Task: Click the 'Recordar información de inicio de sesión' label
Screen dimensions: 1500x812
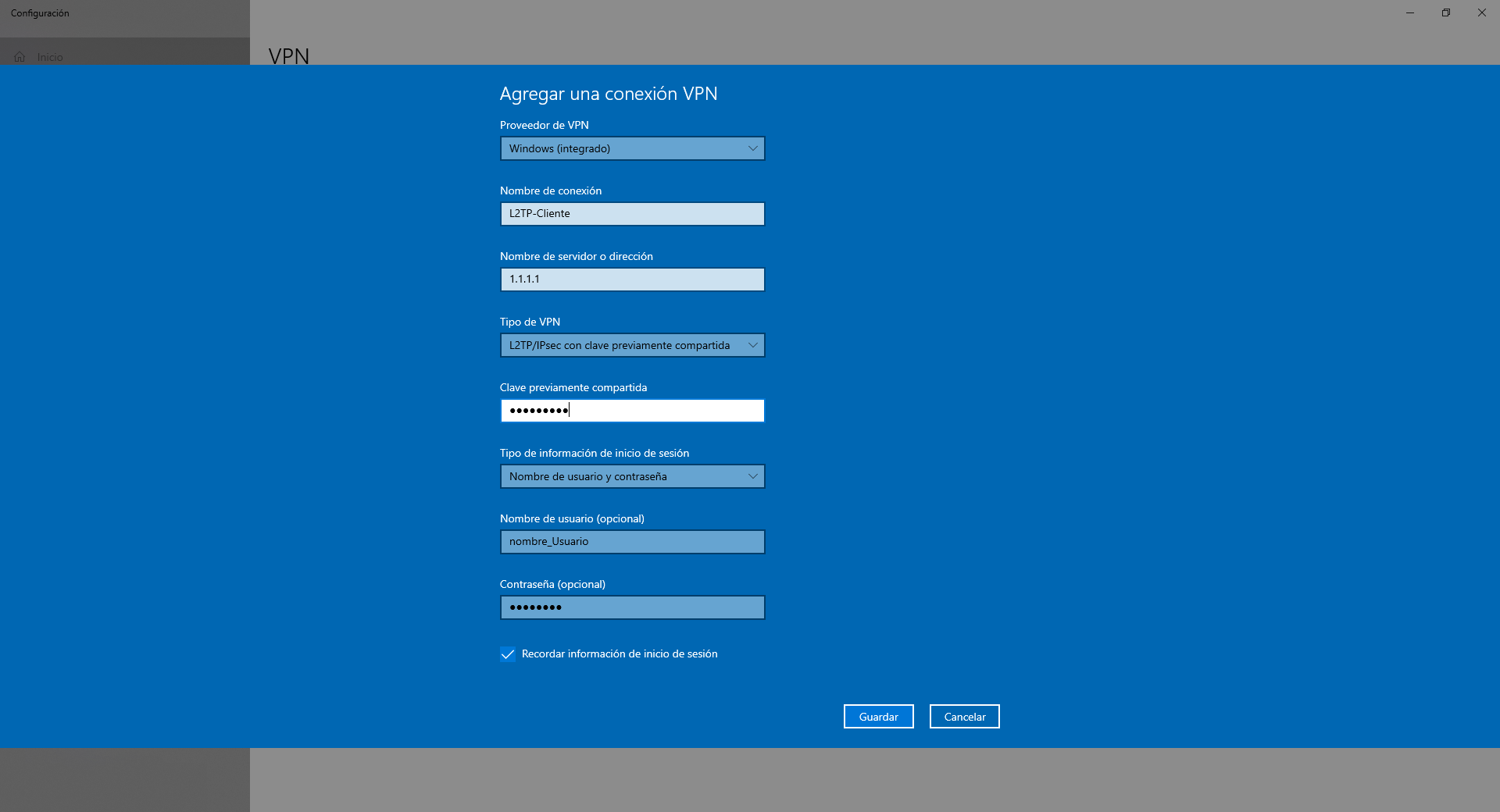Action: (620, 654)
